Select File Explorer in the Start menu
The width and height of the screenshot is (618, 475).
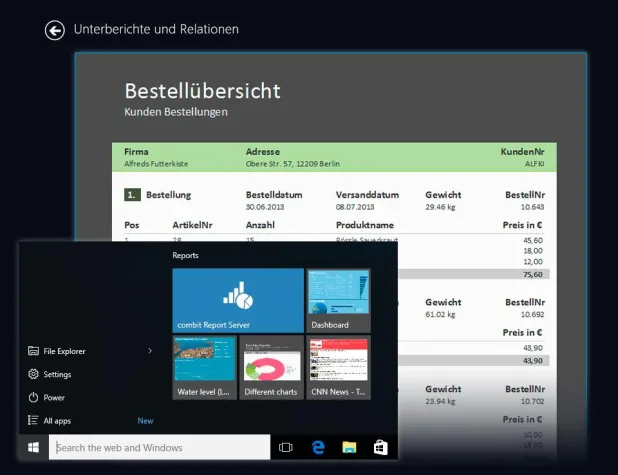click(64, 351)
